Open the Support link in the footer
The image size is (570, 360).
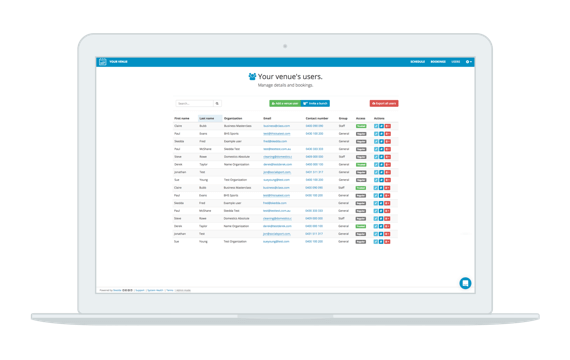point(140,290)
